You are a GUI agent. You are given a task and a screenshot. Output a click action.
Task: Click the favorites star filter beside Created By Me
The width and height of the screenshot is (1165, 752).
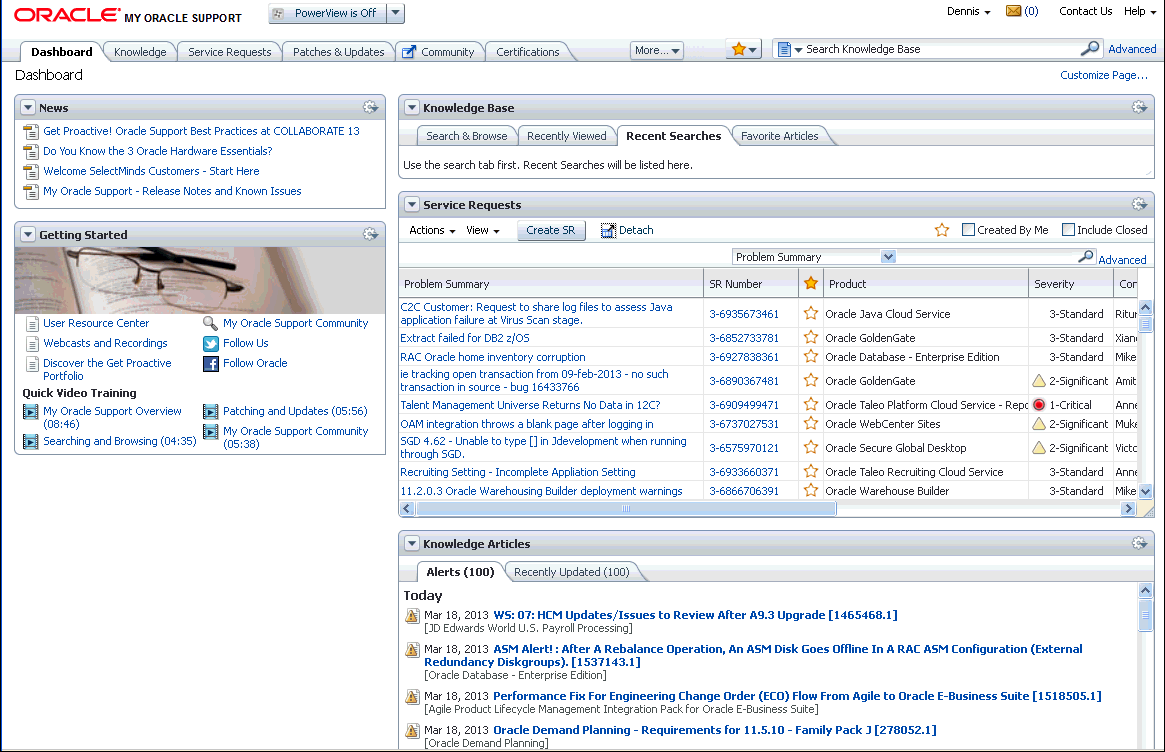click(x=941, y=230)
